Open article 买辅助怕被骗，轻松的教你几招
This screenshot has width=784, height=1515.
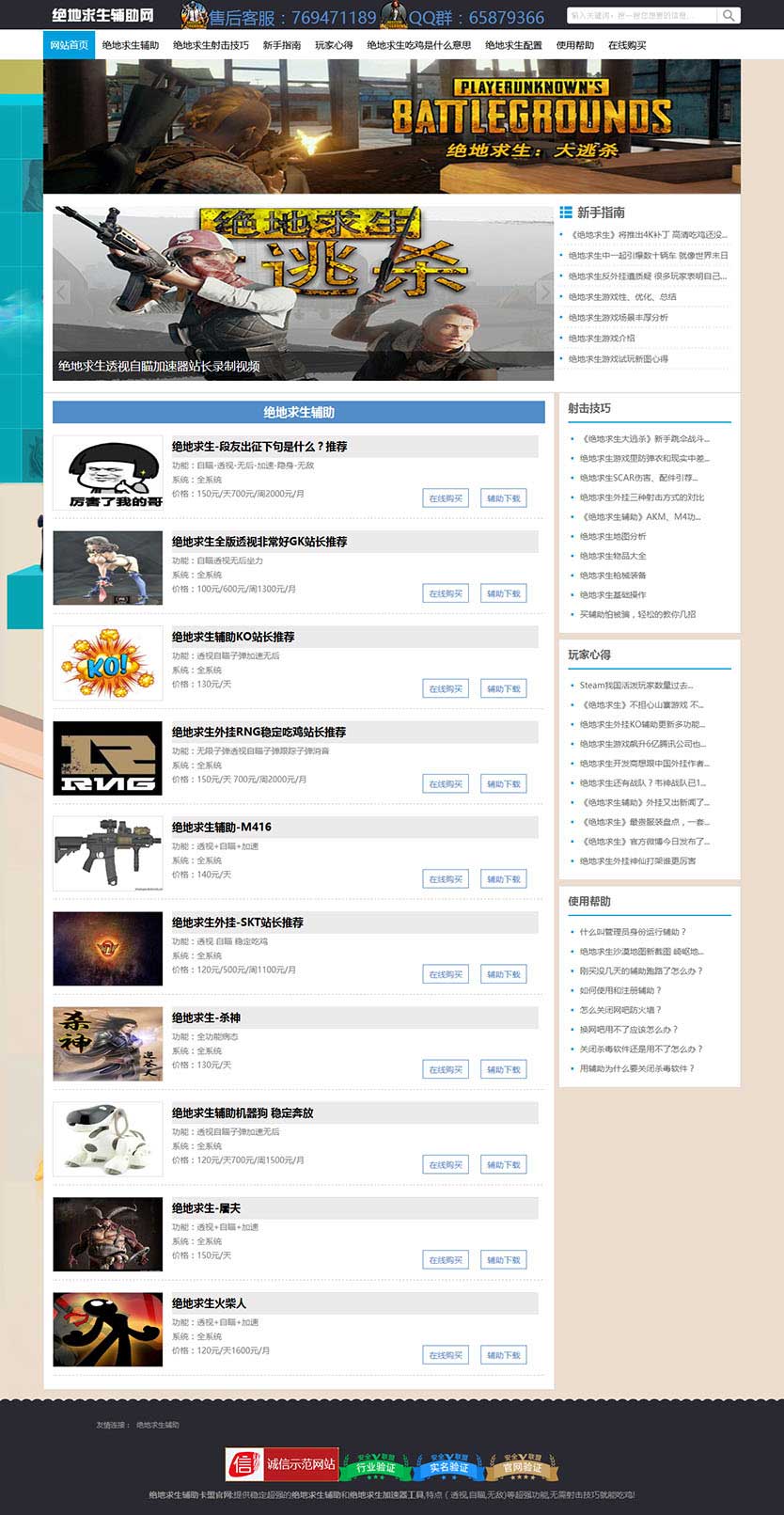pyautogui.click(x=637, y=614)
